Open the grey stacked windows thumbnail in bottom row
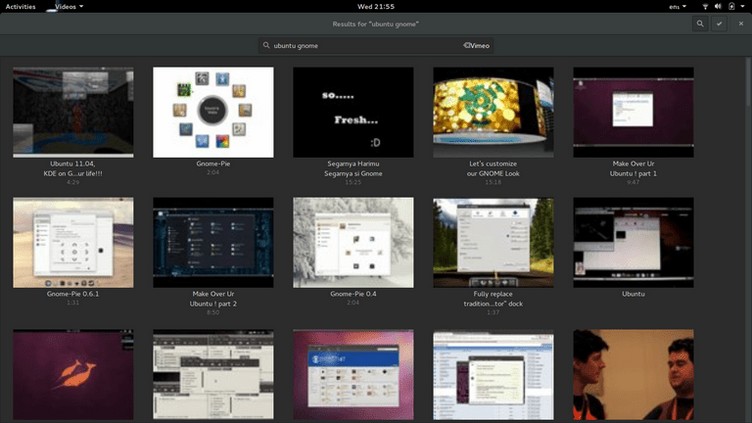 click(213, 375)
